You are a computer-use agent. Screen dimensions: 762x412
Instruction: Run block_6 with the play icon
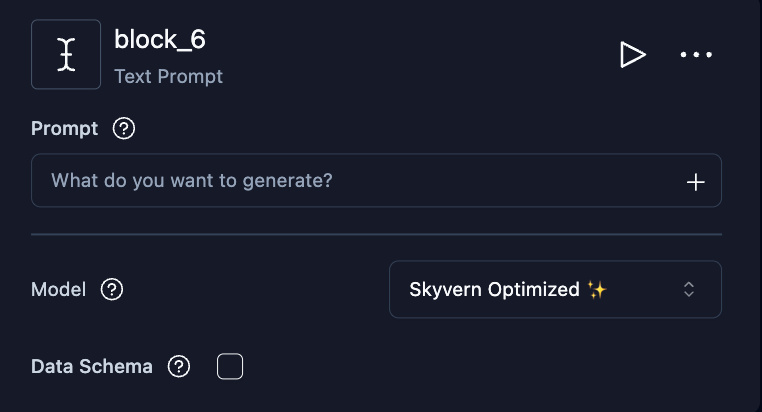[x=632, y=55]
